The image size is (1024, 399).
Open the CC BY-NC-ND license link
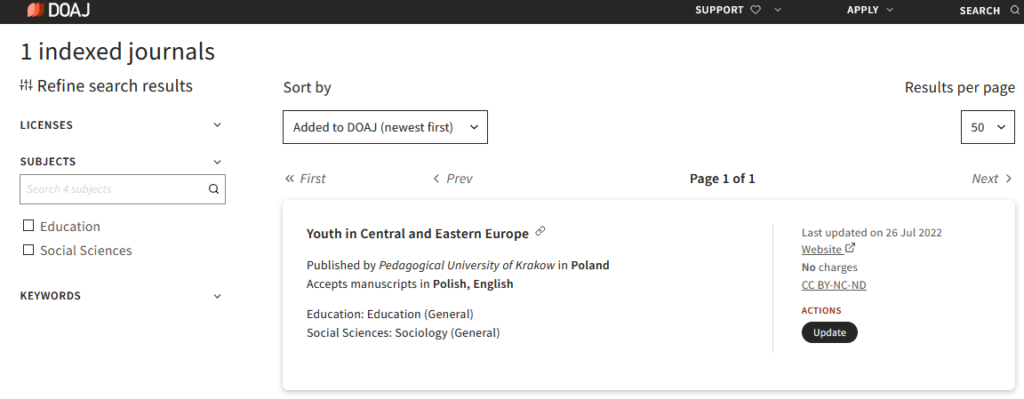tap(834, 285)
